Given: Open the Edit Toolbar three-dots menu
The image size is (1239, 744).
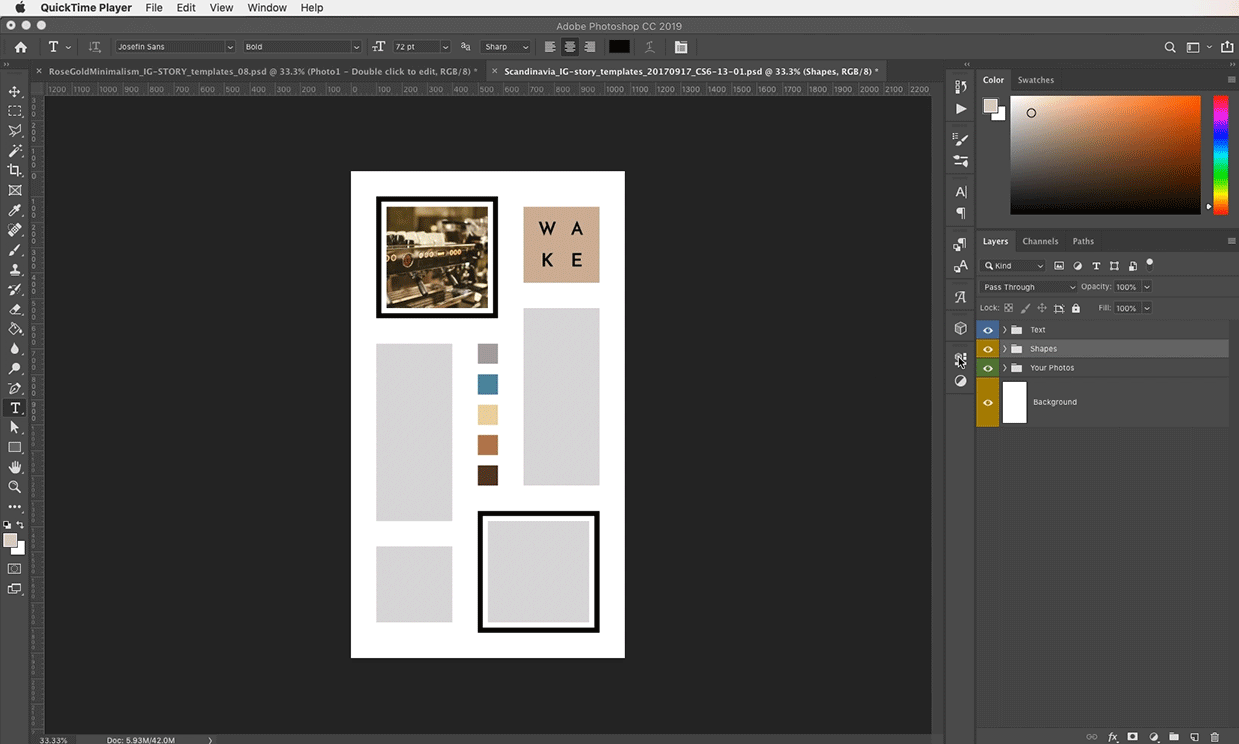Looking at the screenshot, I should point(15,507).
